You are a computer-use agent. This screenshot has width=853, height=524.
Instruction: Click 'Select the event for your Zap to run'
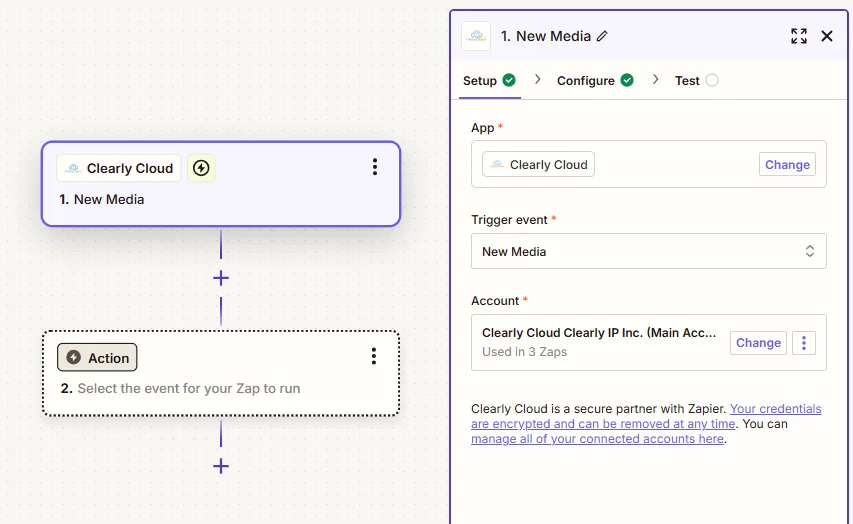point(189,389)
